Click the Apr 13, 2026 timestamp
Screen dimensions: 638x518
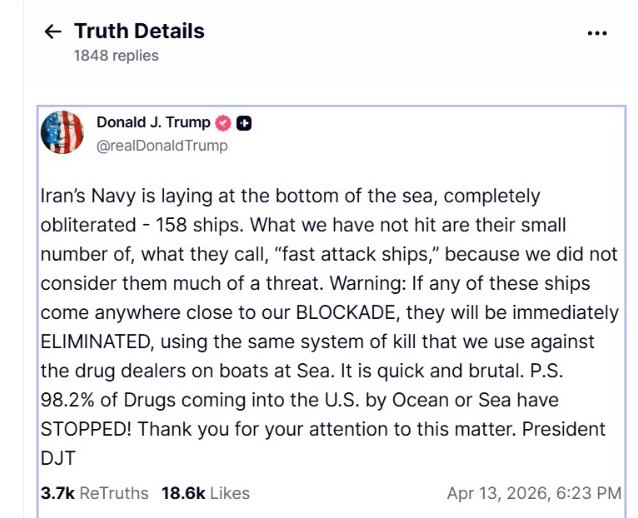coord(534,493)
